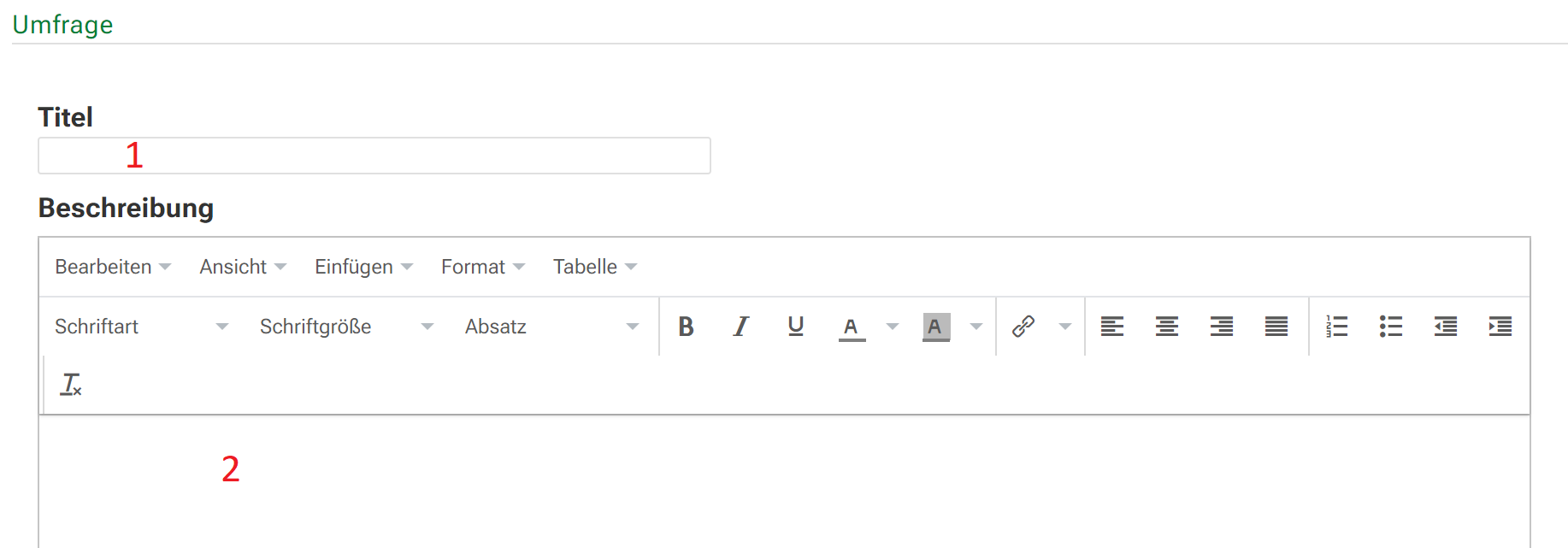Open the Schriftart font dropdown
This screenshot has width=1568, height=548.
click(x=141, y=327)
